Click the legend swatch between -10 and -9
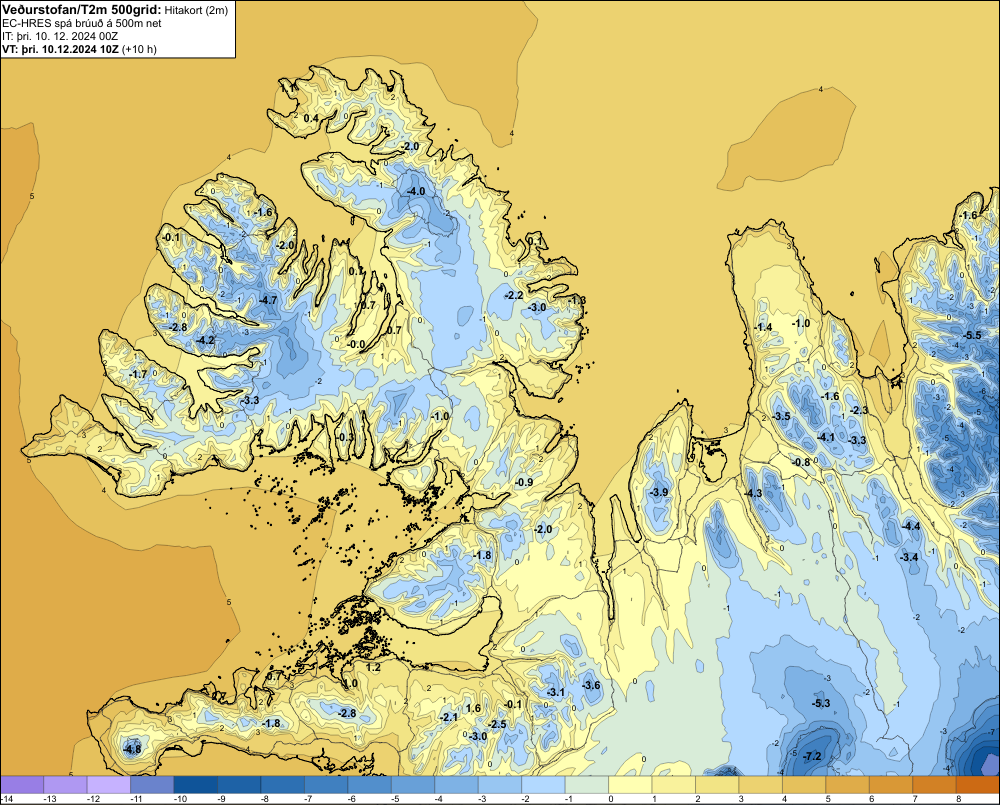The image size is (1000, 805). [196, 785]
